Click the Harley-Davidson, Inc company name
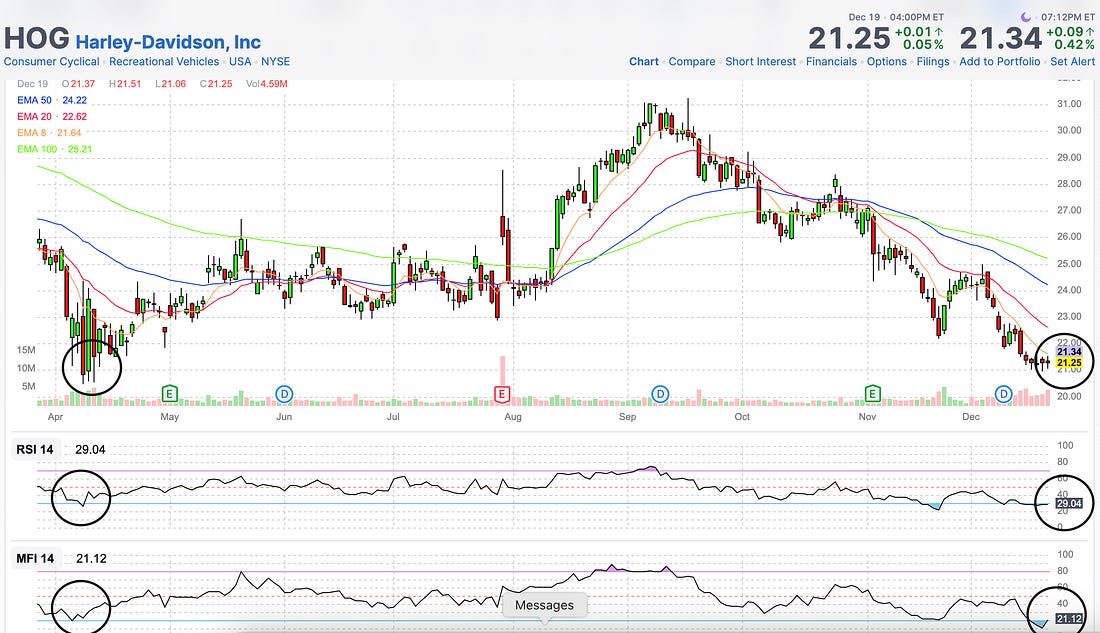 tap(168, 42)
